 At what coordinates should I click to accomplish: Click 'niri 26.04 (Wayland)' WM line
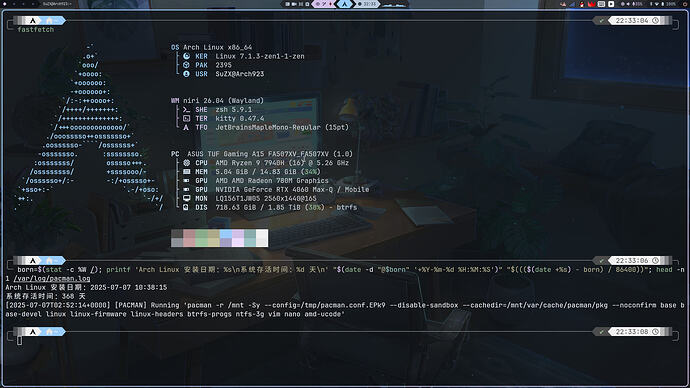tap(223, 101)
